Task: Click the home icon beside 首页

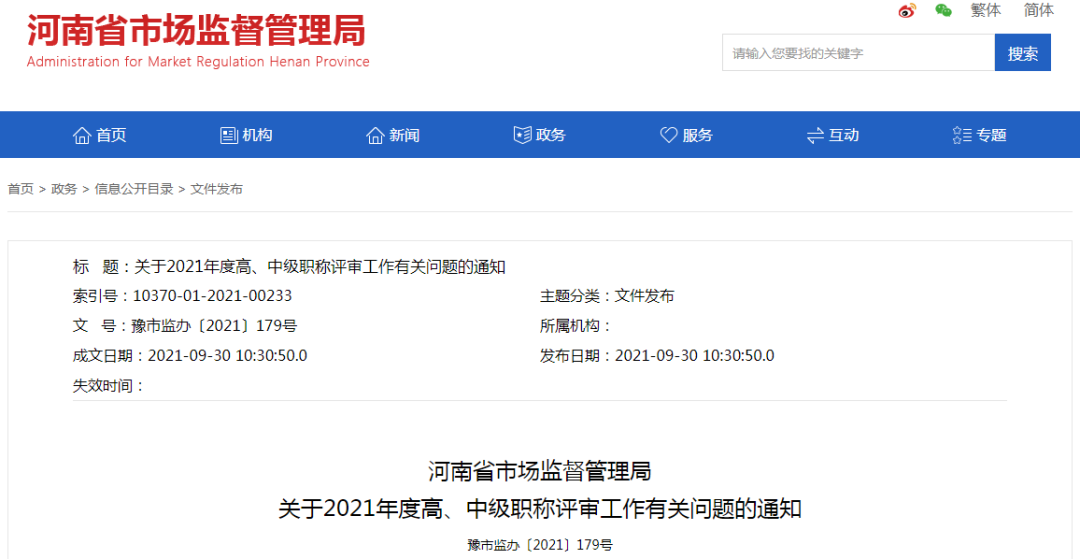Action: pos(82,135)
